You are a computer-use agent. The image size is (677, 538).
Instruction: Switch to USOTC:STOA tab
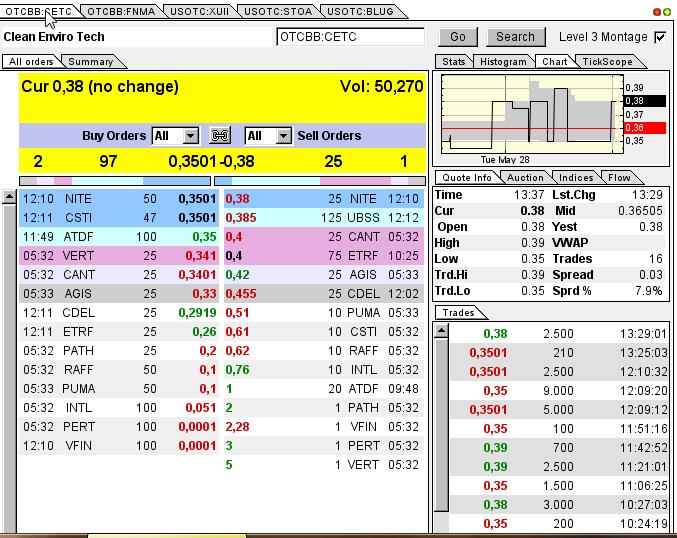(278, 12)
